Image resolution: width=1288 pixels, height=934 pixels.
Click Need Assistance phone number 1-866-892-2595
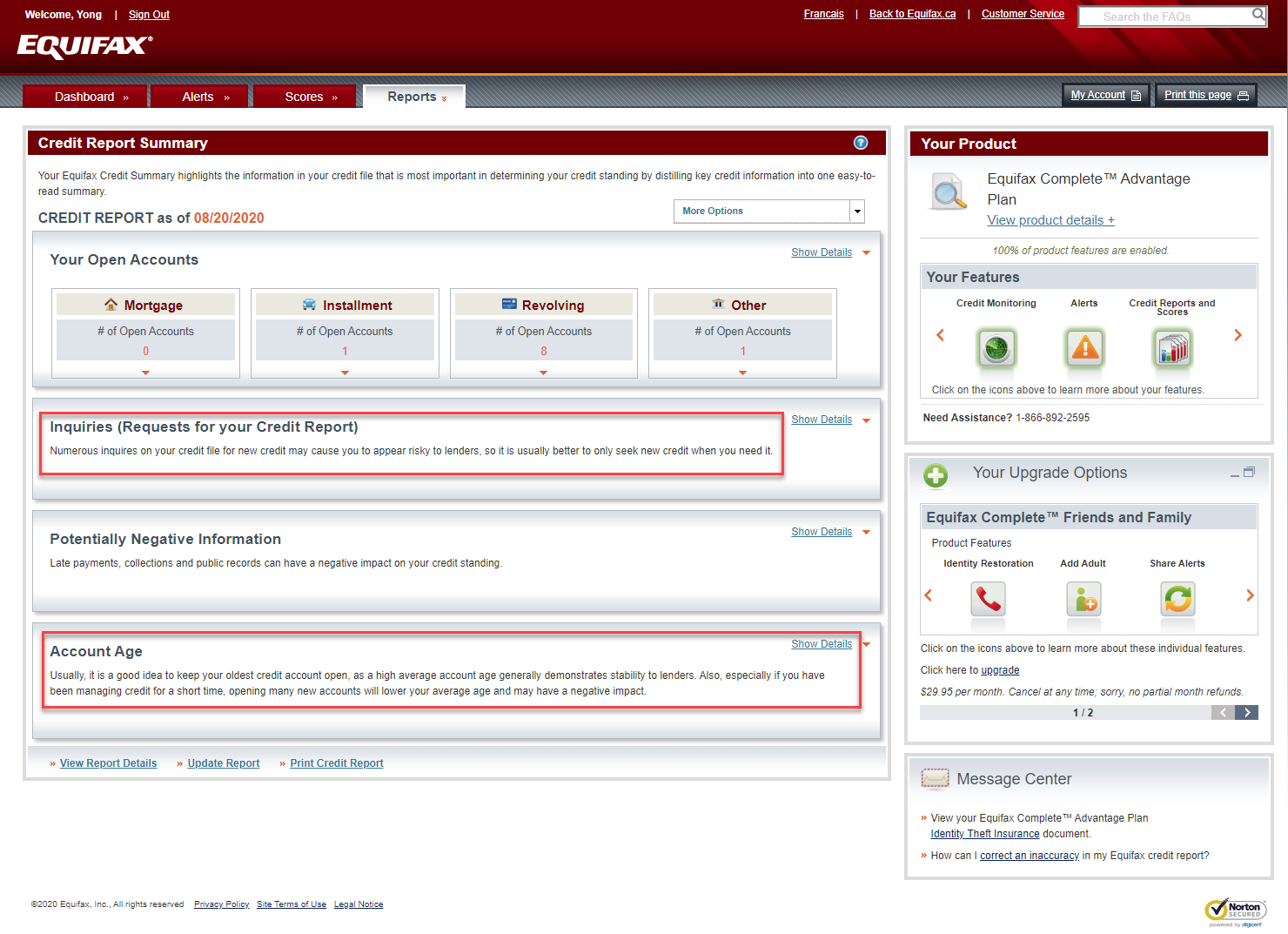click(x=1053, y=418)
